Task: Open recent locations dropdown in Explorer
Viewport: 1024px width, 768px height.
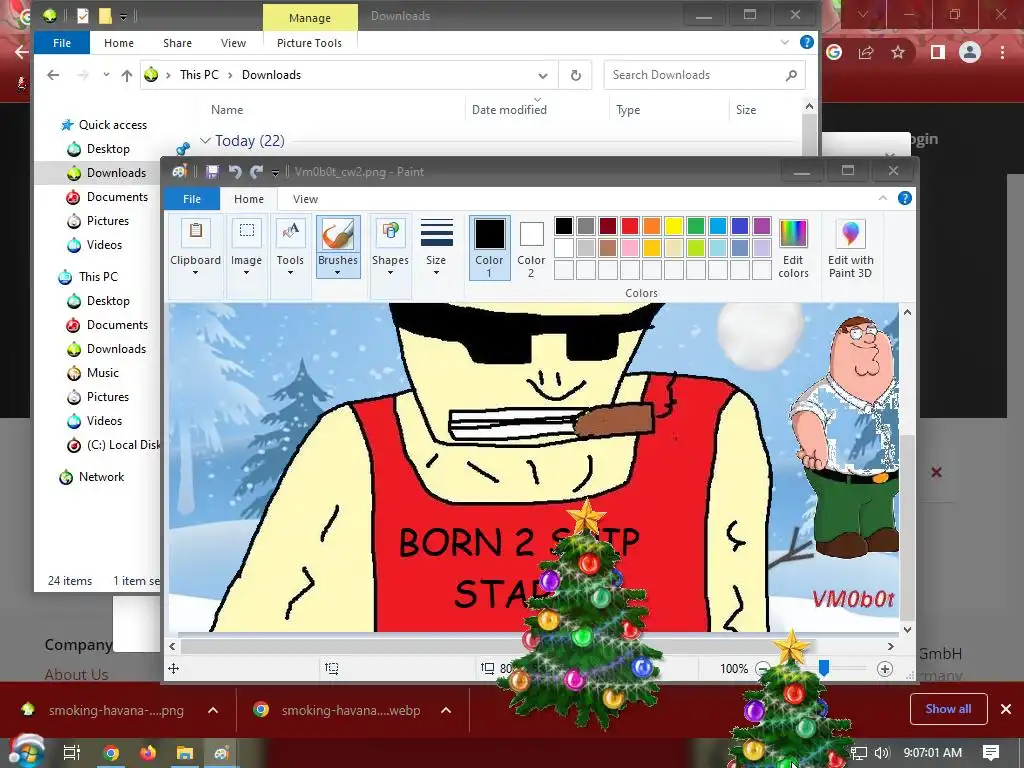Action: [x=106, y=75]
